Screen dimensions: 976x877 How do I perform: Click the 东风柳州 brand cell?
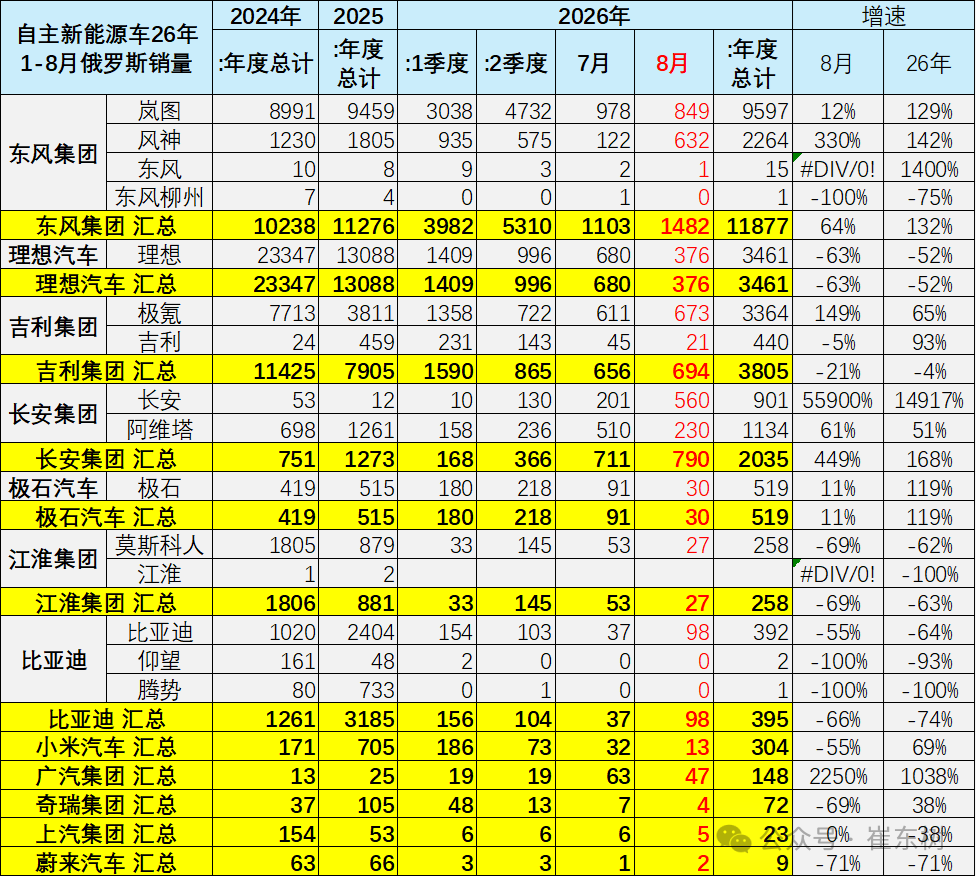click(159, 197)
